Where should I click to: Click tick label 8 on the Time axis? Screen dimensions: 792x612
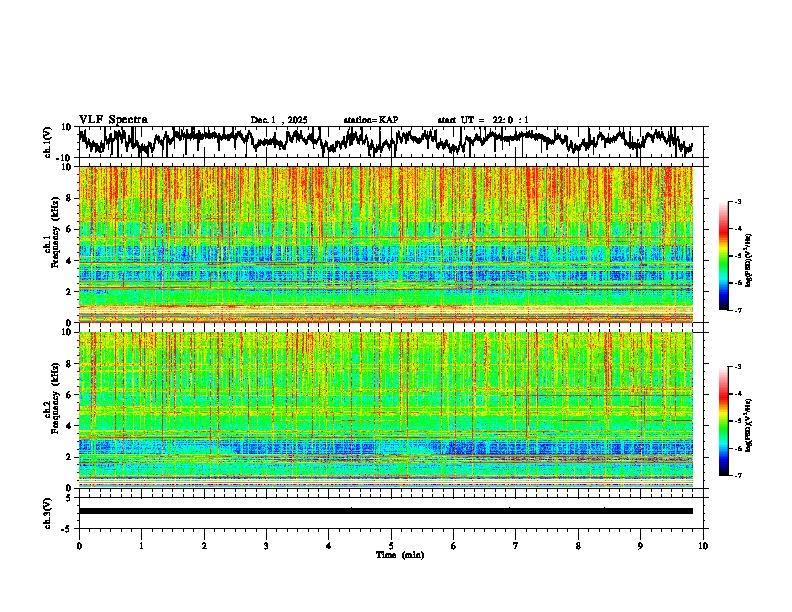pyautogui.click(x=578, y=546)
